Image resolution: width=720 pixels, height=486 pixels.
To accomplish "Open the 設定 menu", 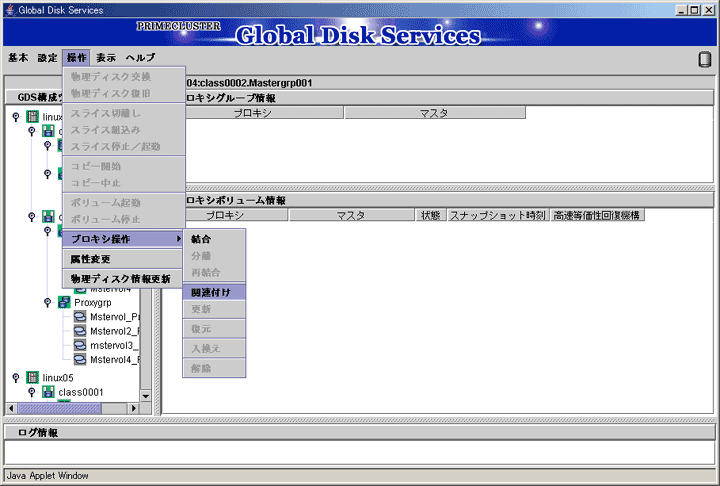I will 47,58.
